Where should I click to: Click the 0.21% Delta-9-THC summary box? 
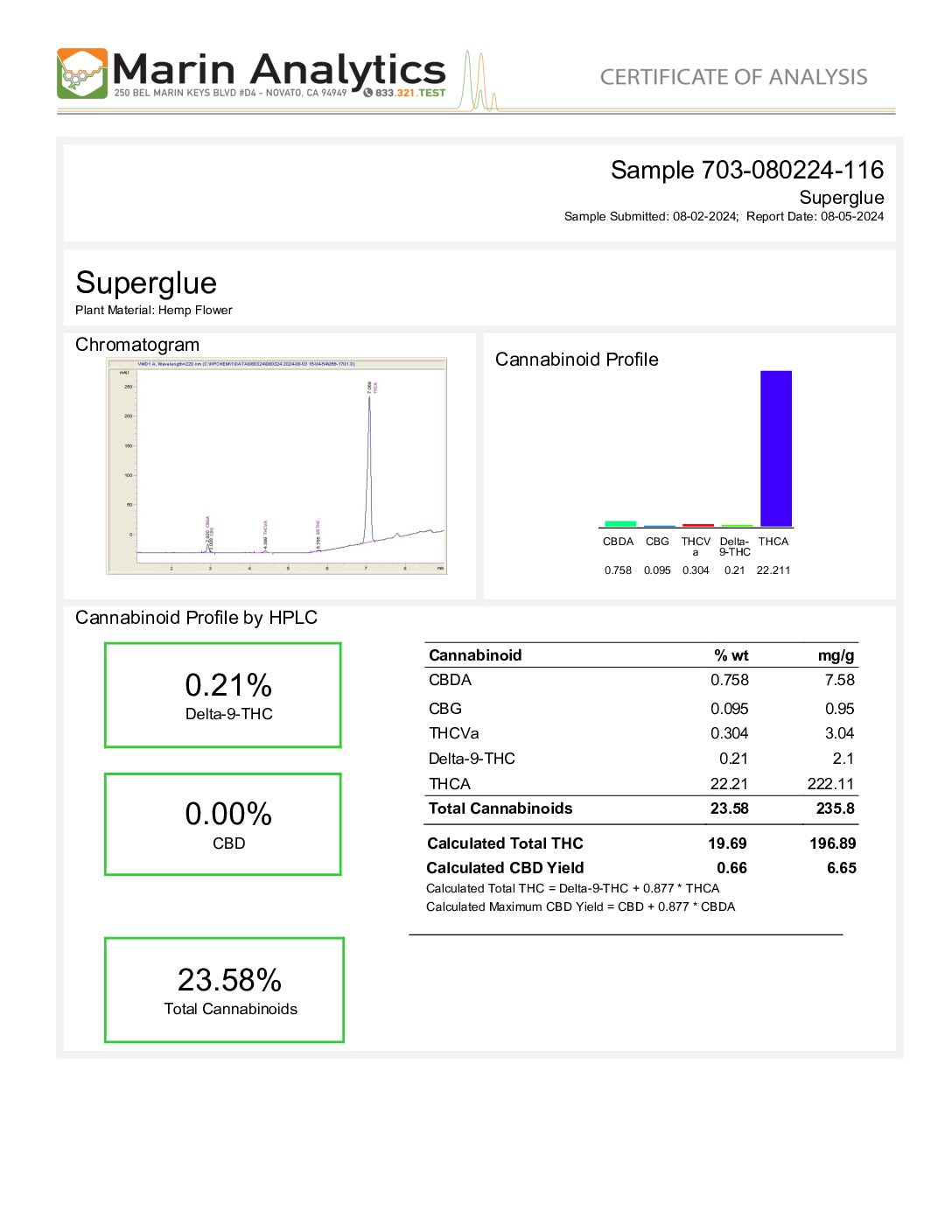(223, 696)
